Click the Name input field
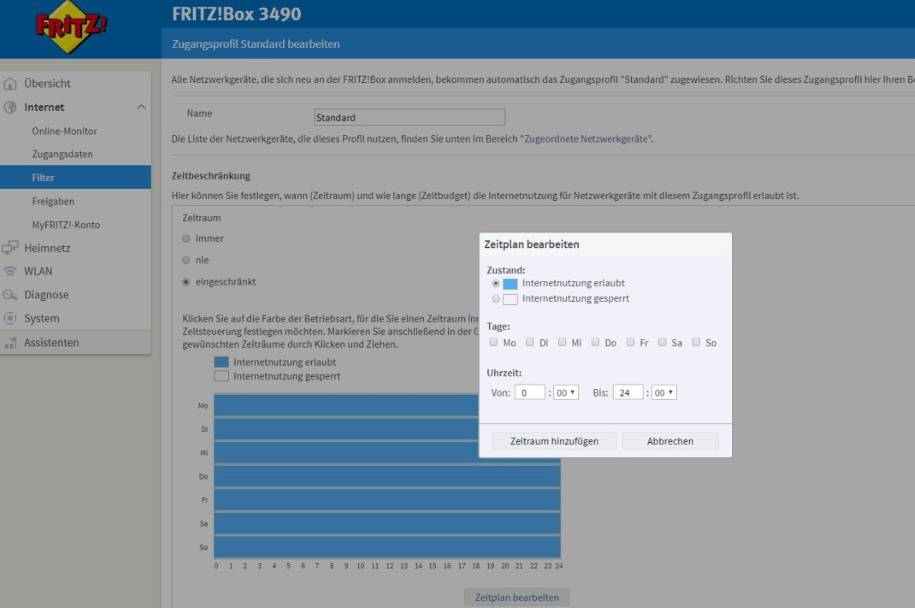The height and width of the screenshot is (608, 915). 409,117
